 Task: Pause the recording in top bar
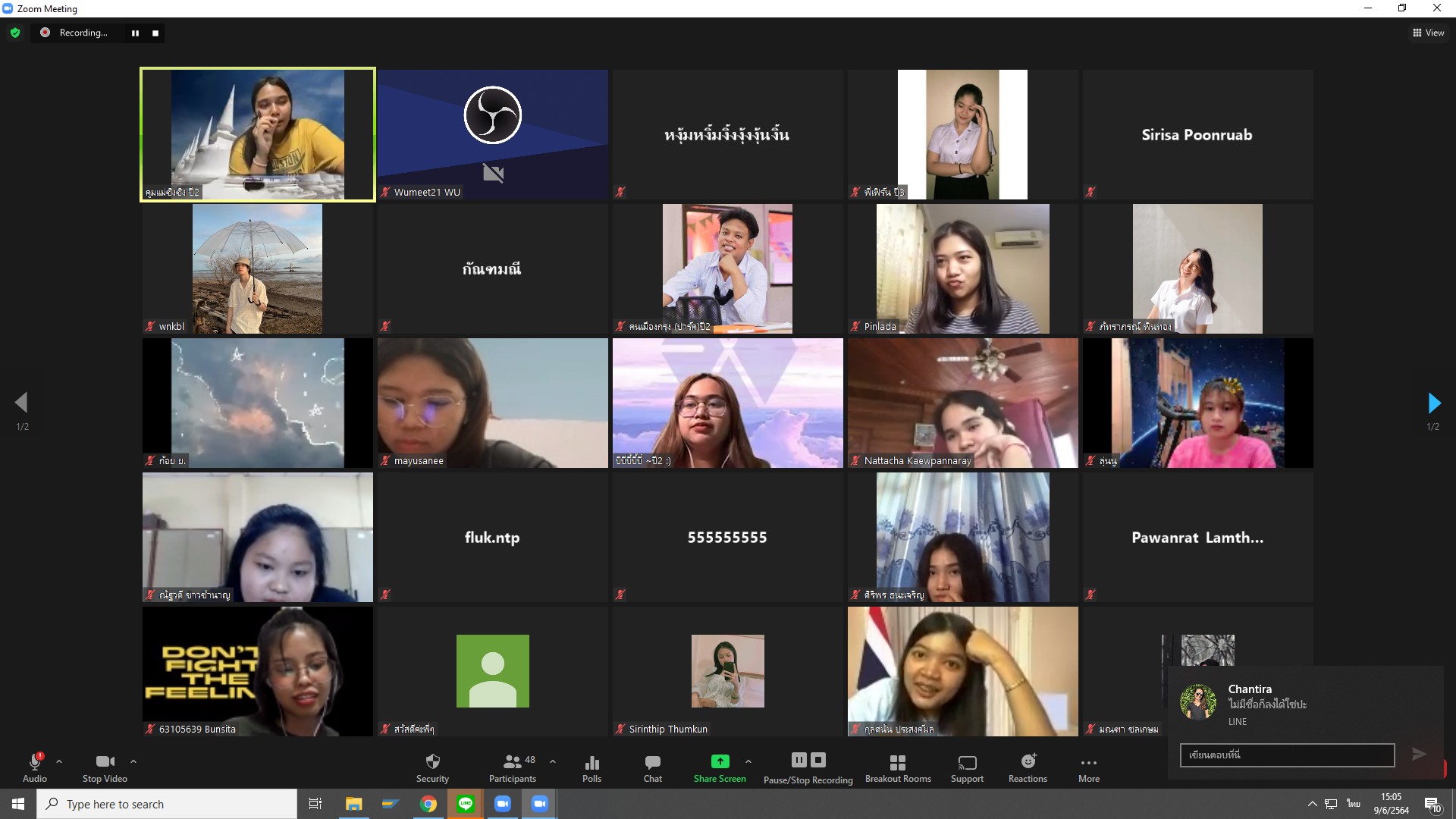click(135, 33)
